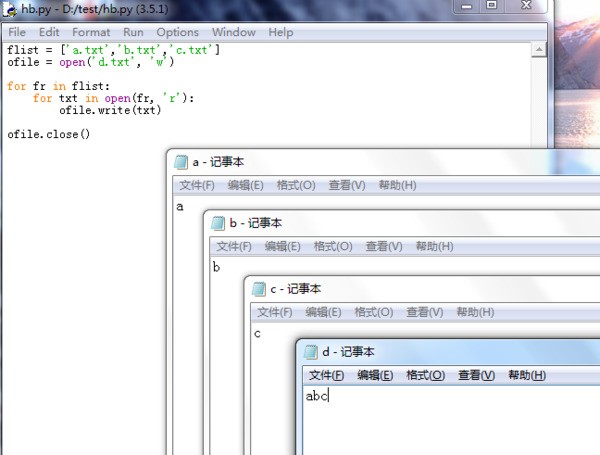Open 查看(V) menu in d notepad
This screenshot has width=600, height=455.
[476, 375]
